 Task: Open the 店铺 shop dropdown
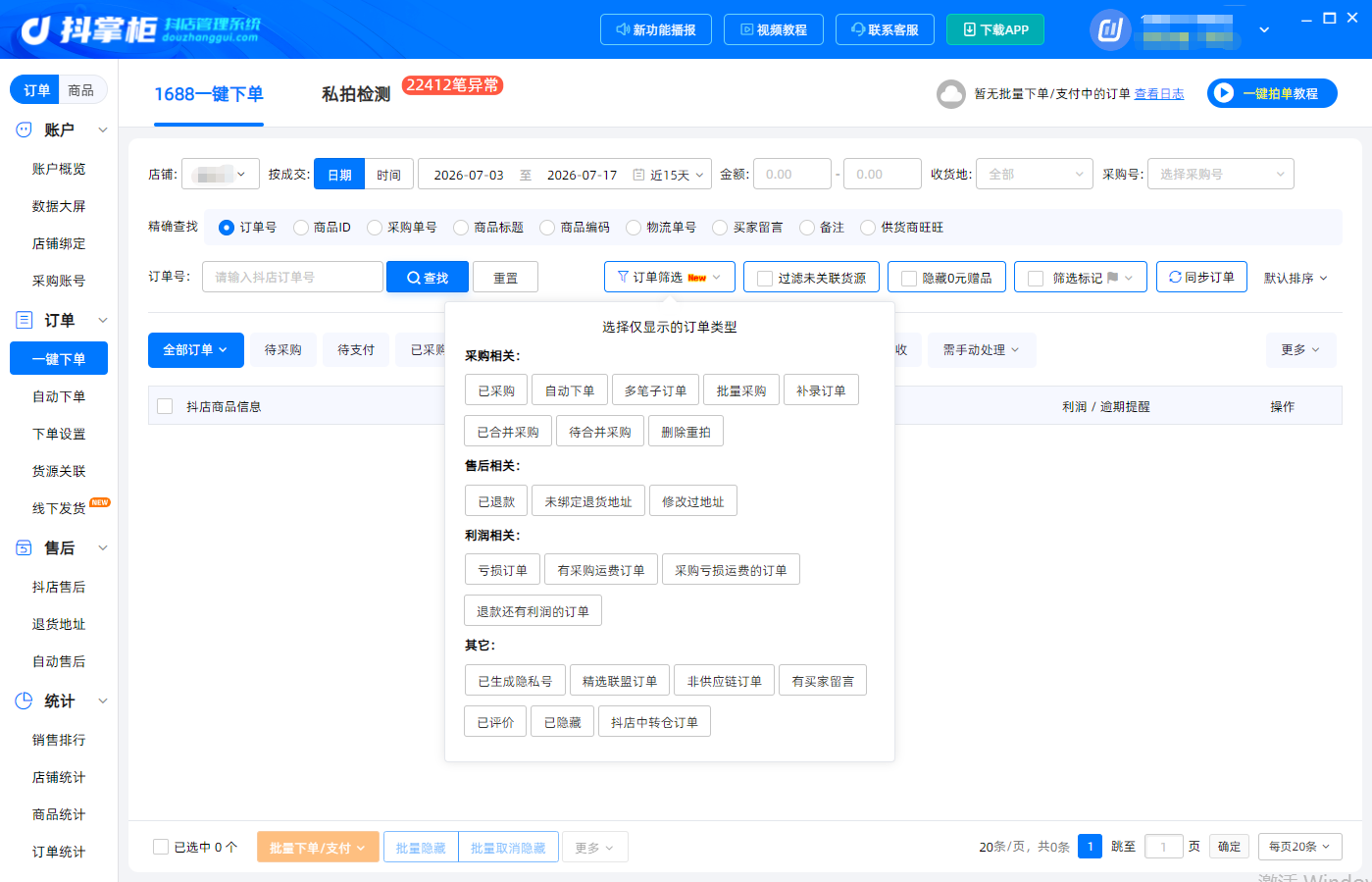(x=221, y=175)
